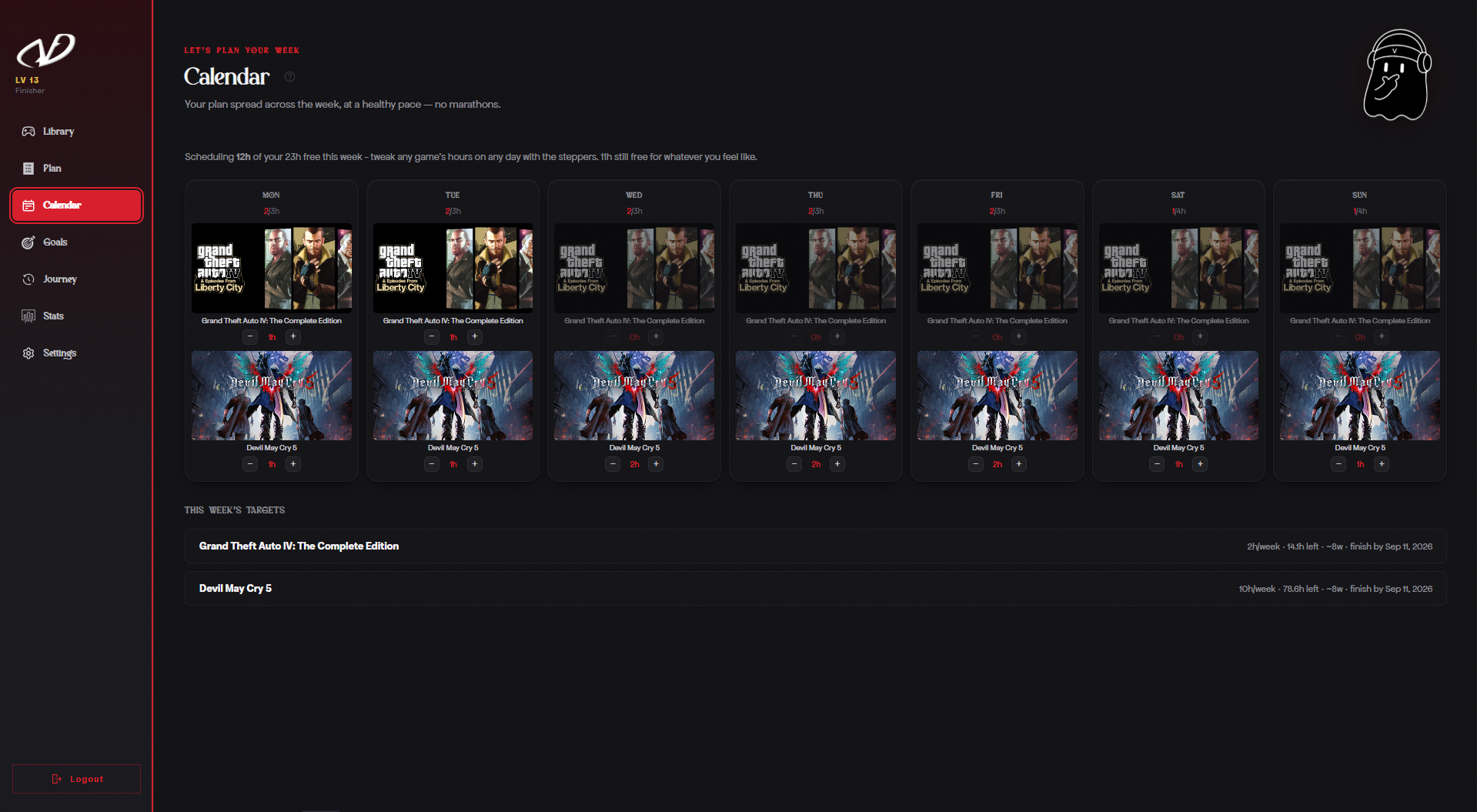
Task: Reduce Sunday's Devil May Cry 5 hours
Action: (x=1338, y=464)
